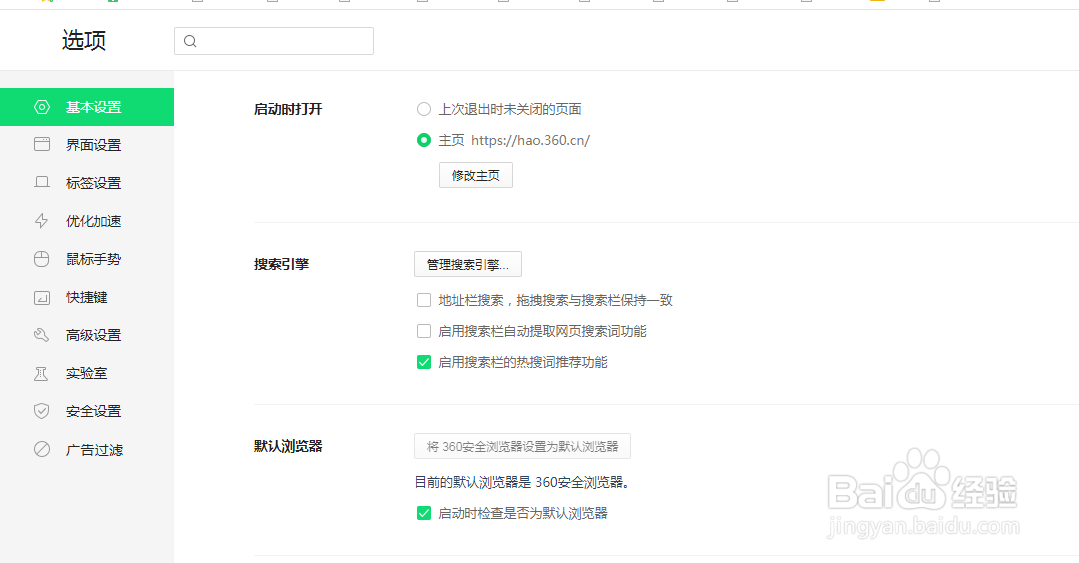Enable 启用搜索栏自动提取网页搜索词功能 checkbox

pyautogui.click(x=424, y=331)
